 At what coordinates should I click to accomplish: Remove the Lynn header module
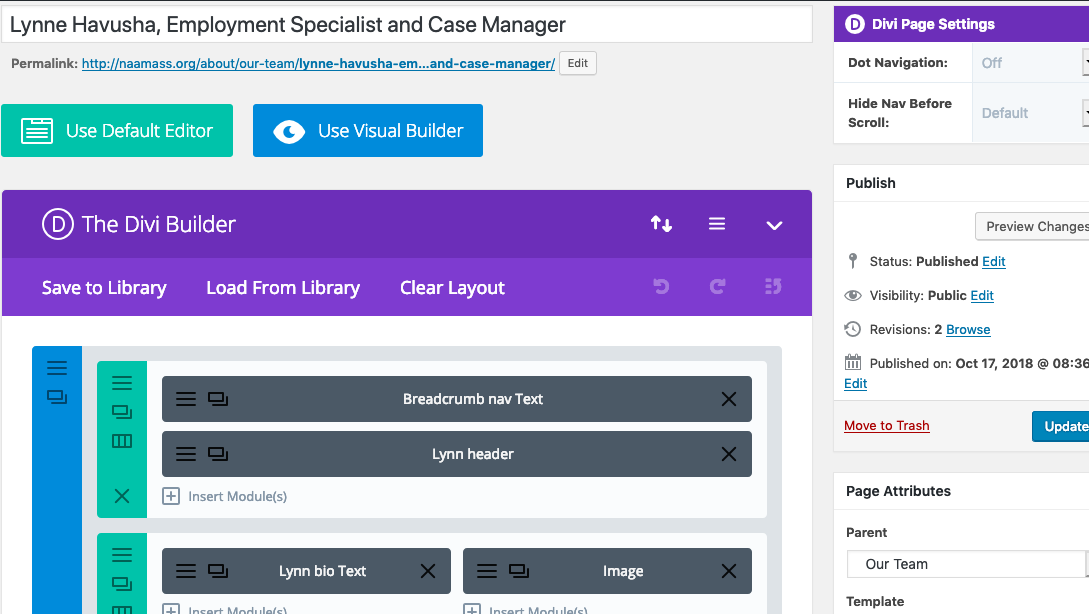[x=729, y=454]
